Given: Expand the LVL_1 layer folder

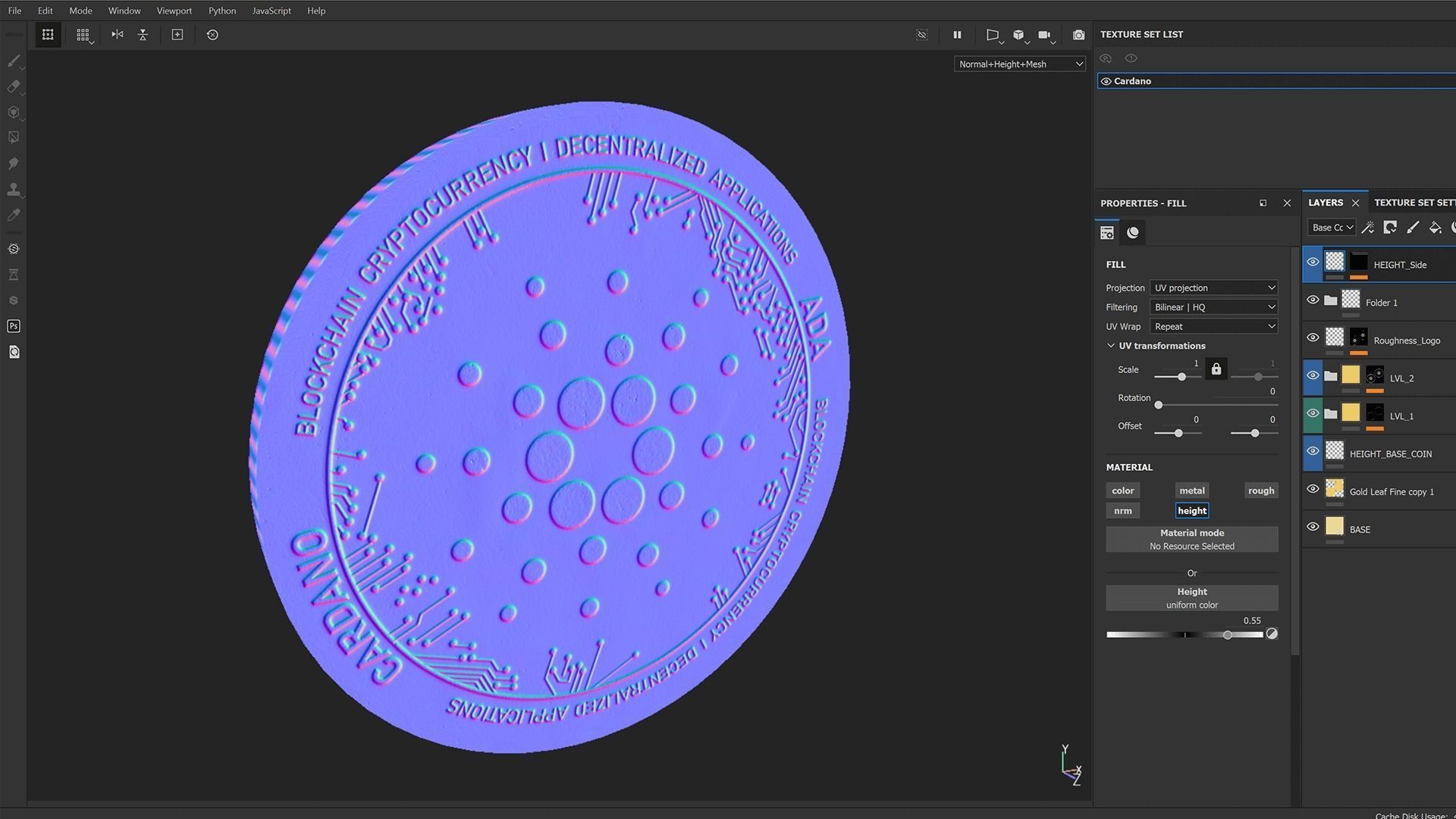Looking at the screenshot, I should click(1330, 414).
